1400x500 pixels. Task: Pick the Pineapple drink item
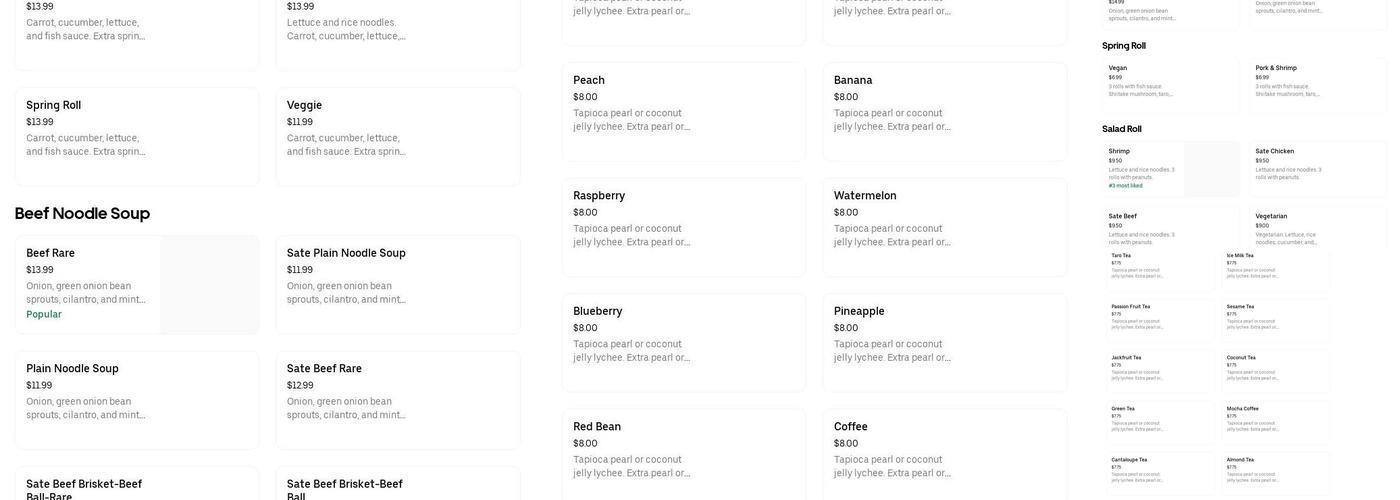(944, 342)
